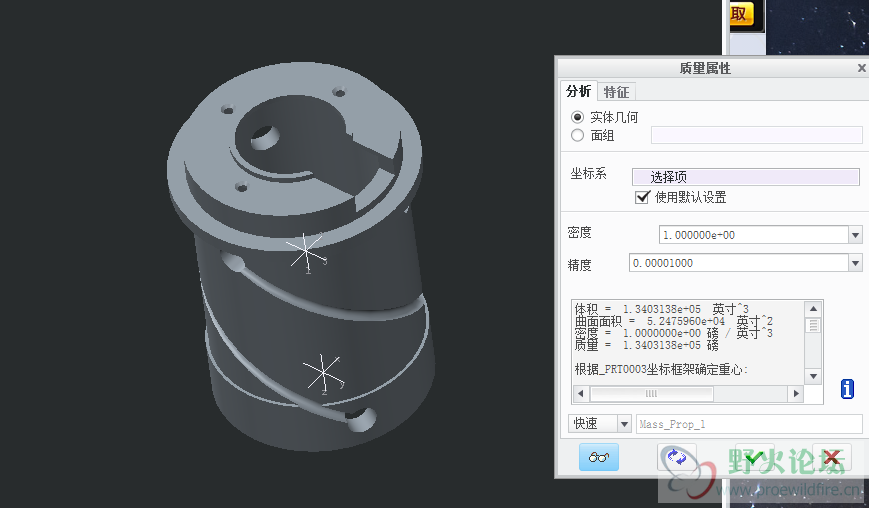The image size is (869, 508).
Task: Click the 质量 result line
Action: 646,345
